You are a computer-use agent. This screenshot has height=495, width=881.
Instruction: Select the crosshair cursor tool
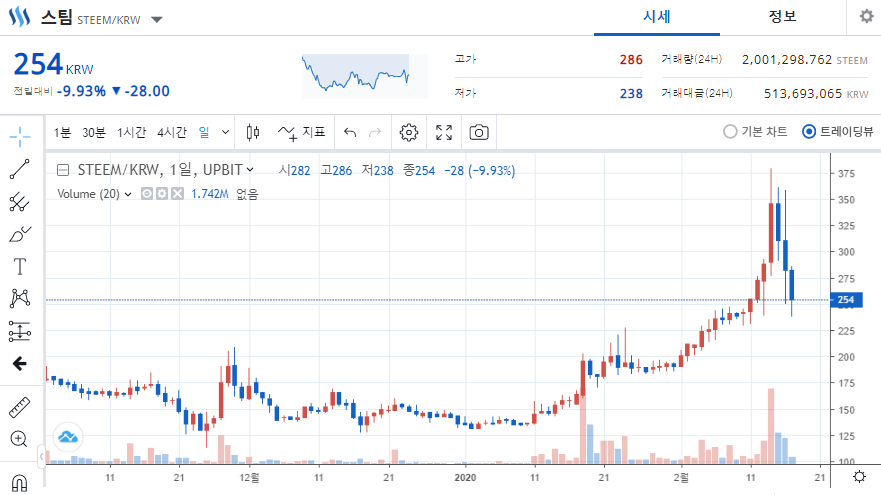tap(20, 136)
